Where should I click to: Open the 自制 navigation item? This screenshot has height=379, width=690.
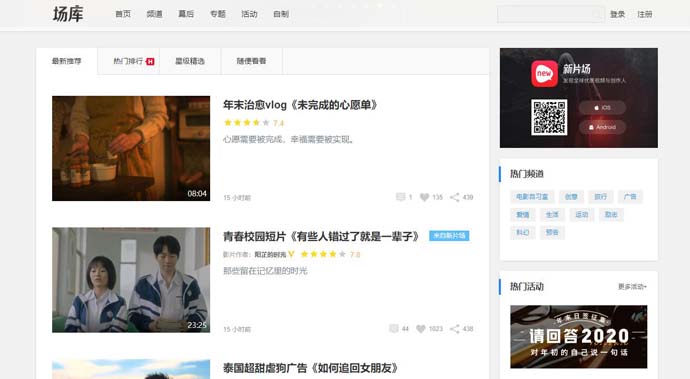point(281,14)
